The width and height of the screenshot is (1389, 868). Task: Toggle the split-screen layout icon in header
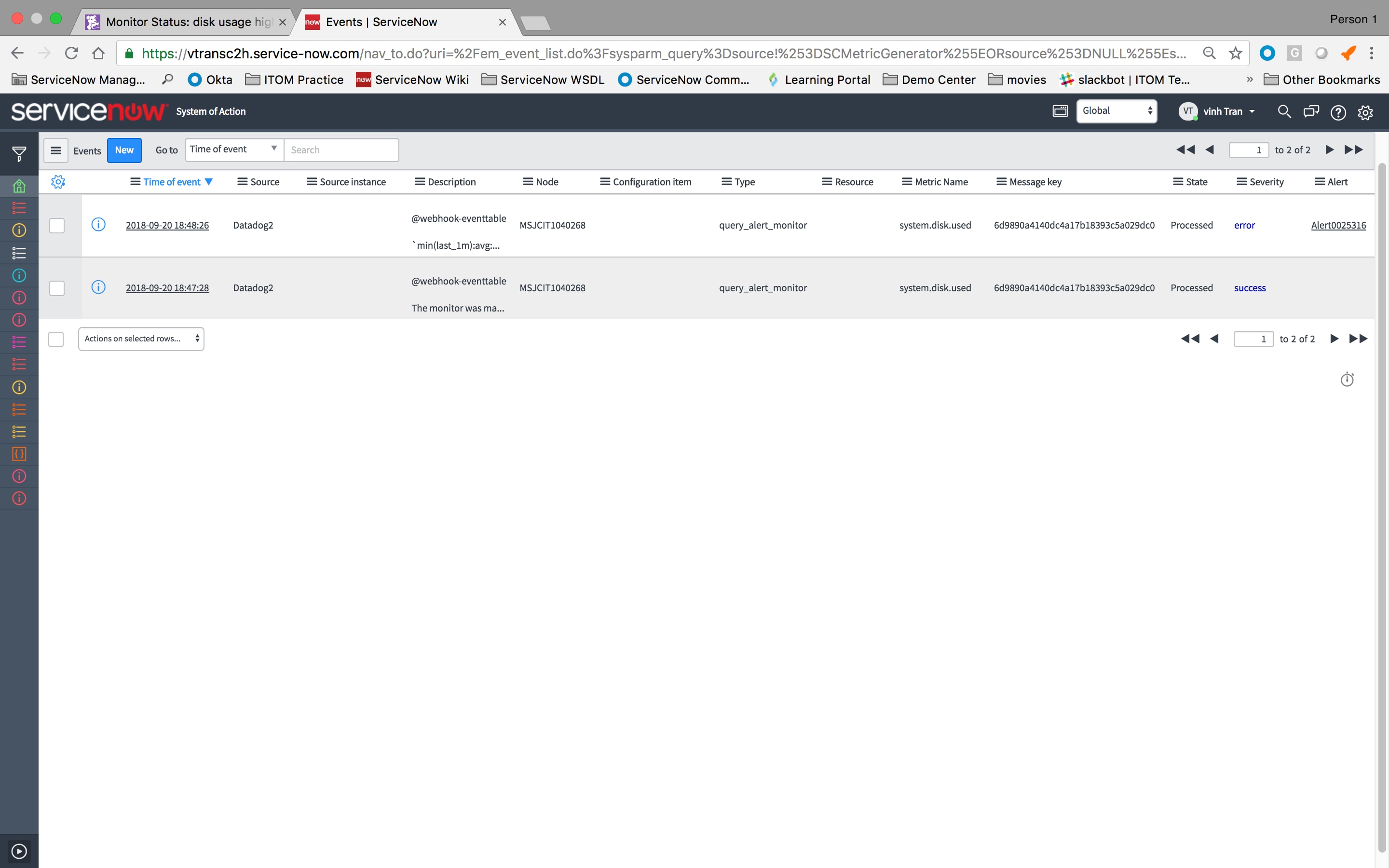(1060, 111)
